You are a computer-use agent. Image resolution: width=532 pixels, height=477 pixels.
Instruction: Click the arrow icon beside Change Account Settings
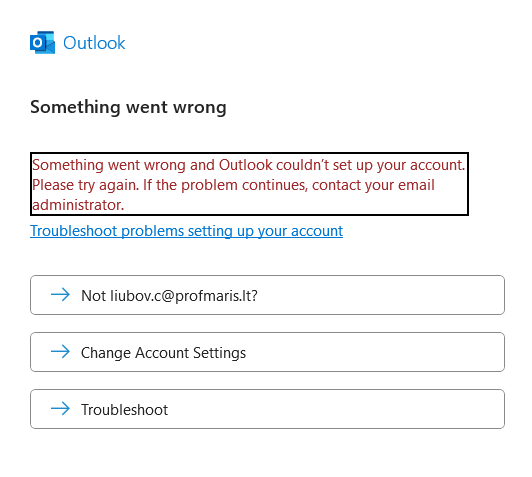60,351
